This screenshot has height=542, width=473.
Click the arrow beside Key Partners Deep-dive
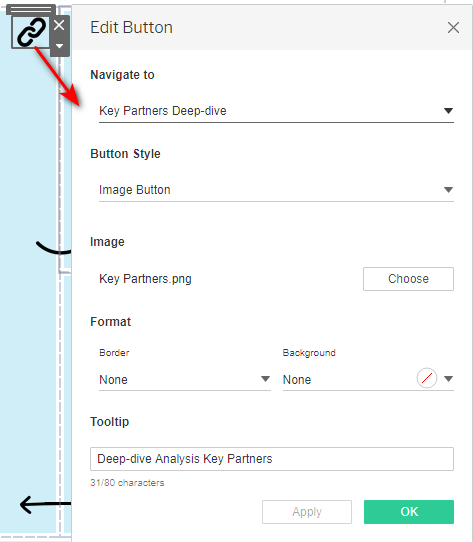[x=448, y=111]
